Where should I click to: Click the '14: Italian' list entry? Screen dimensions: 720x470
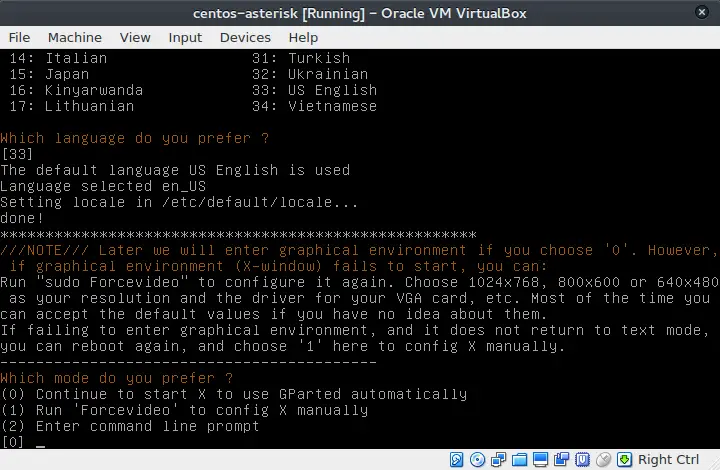pyautogui.click(x=58, y=58)
